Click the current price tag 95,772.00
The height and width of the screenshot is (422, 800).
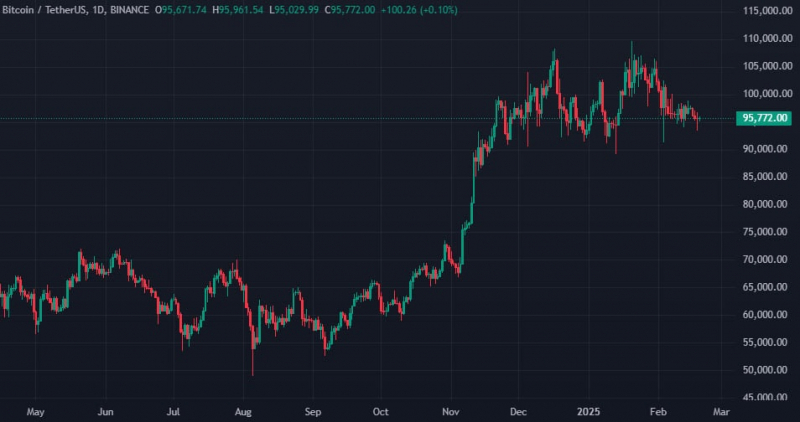(764, 118)
